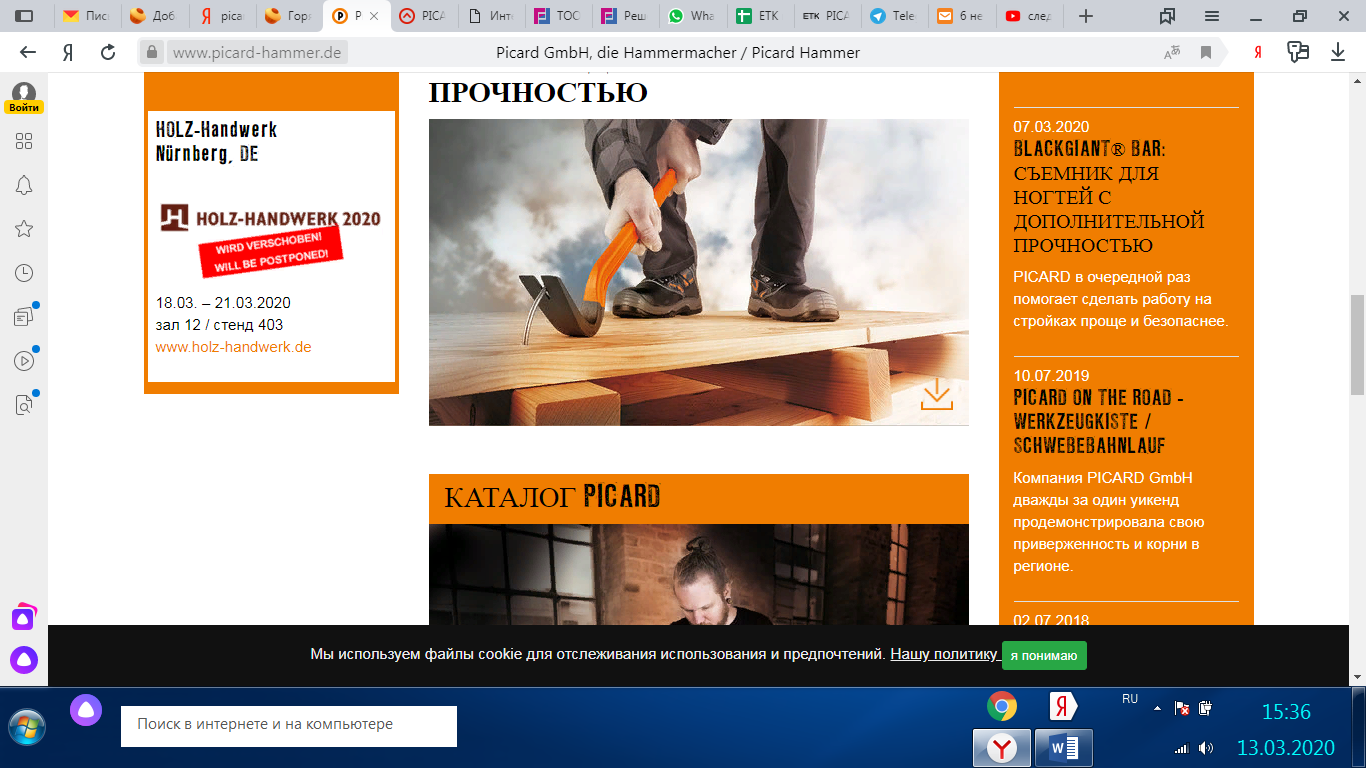Open PICARD ON THE ROAD news headline
Image resolution: width=1366 pixels, height=768 pixels.
(1099, 421)
